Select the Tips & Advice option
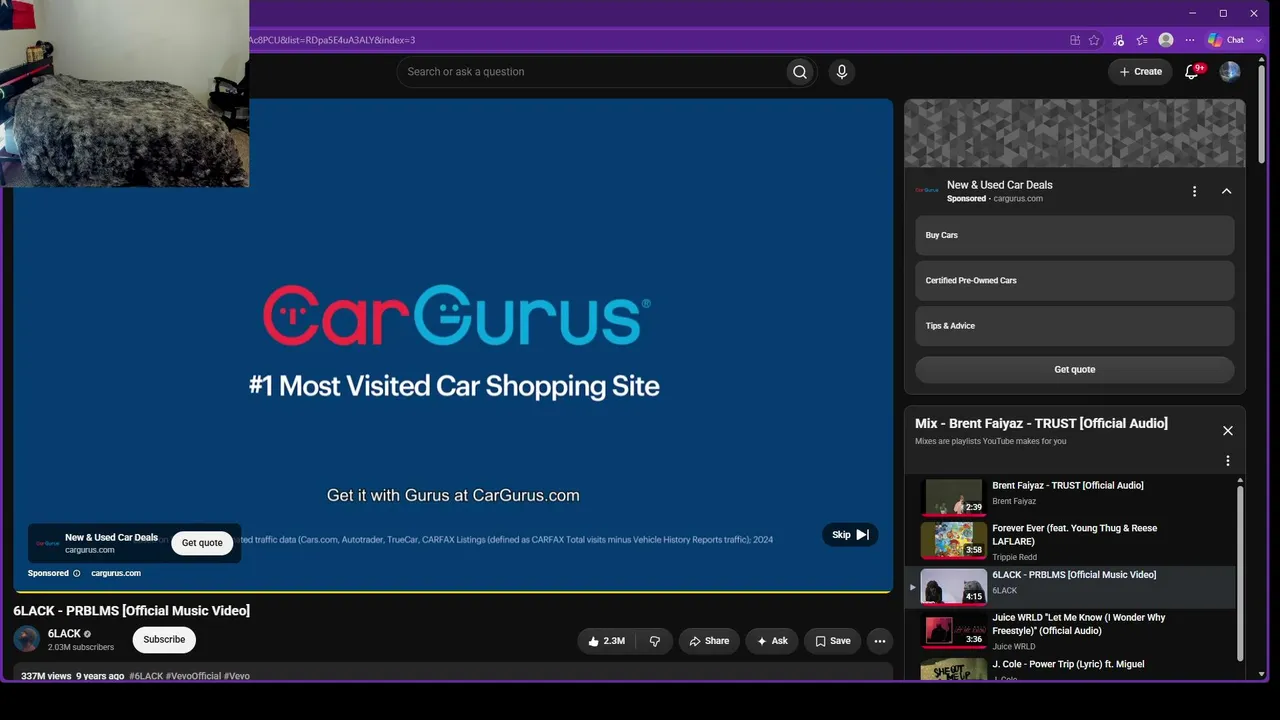This screenshot has width=1280, height=720. (x=1075, y=326)
